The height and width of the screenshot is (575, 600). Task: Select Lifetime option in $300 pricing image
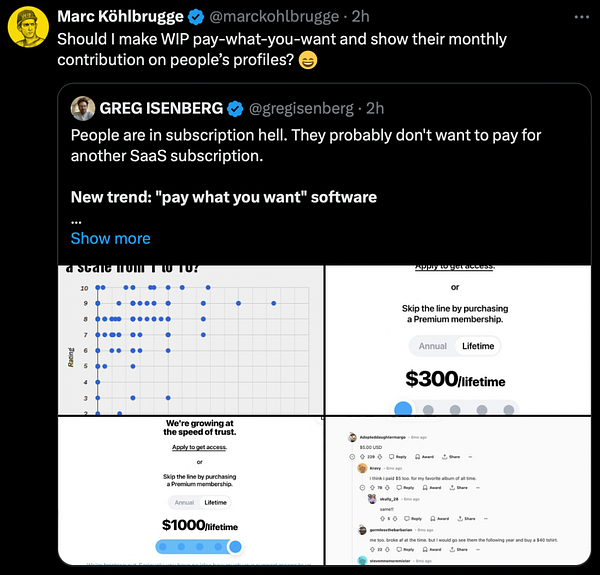(478, 346)
